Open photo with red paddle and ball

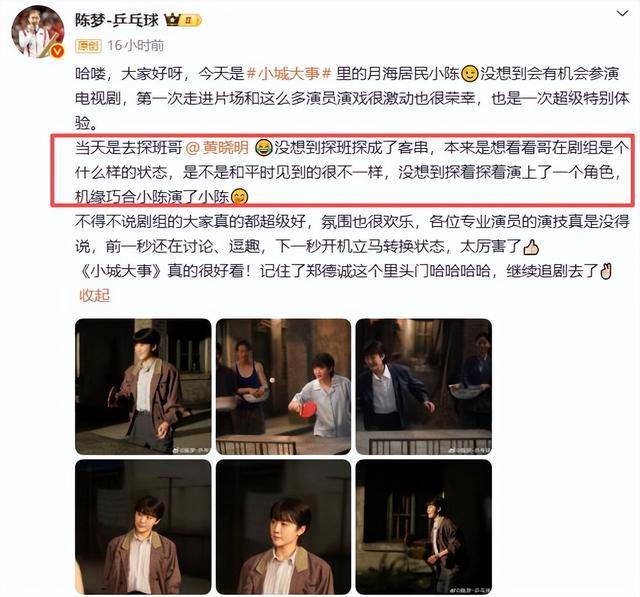coord(283,387)
